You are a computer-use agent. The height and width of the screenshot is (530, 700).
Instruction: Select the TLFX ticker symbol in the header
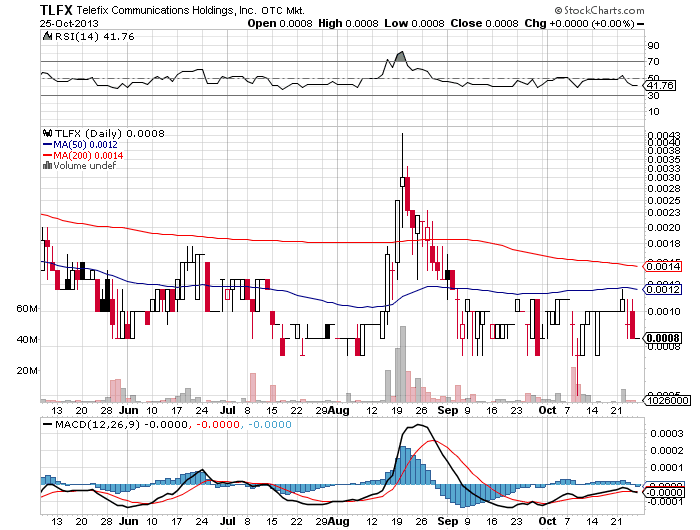tap(56, 10)
